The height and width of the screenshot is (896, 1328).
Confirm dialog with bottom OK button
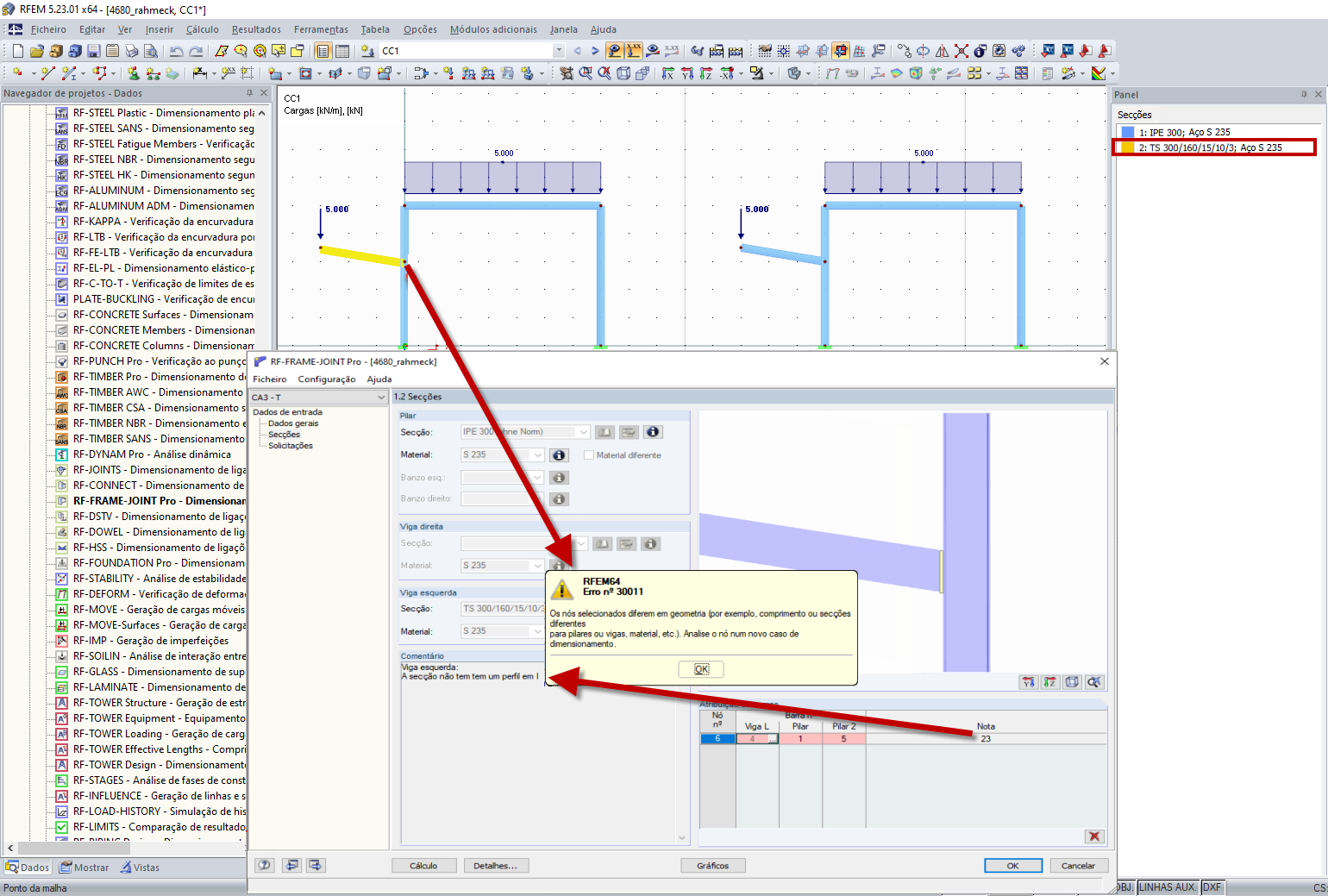tap(1013, 866)
